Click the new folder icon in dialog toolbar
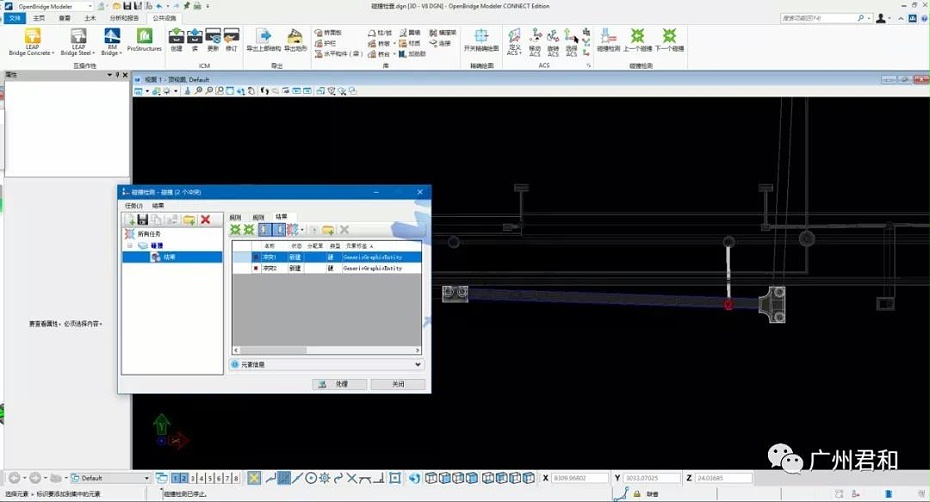Screen dimensions: 930x502 189,220
